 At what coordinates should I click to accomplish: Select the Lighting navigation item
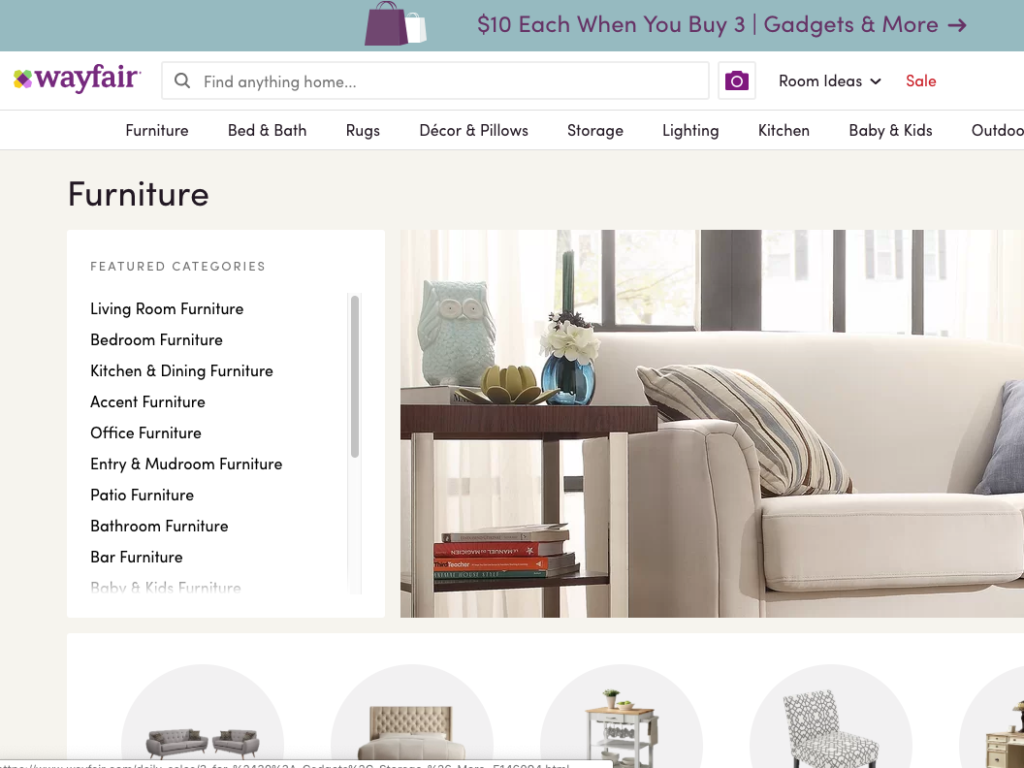690,131
